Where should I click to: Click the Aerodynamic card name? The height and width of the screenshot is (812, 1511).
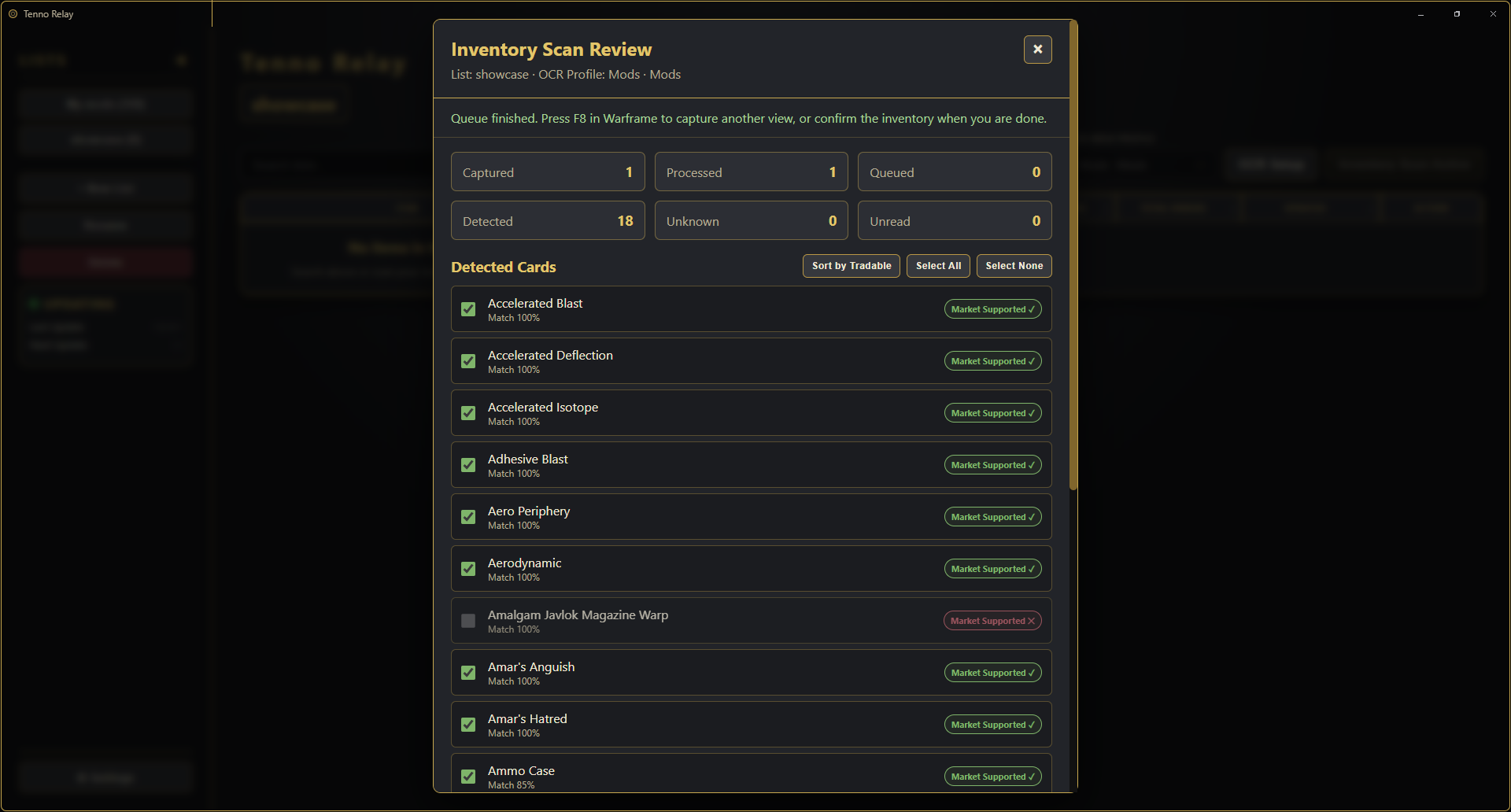525,563
